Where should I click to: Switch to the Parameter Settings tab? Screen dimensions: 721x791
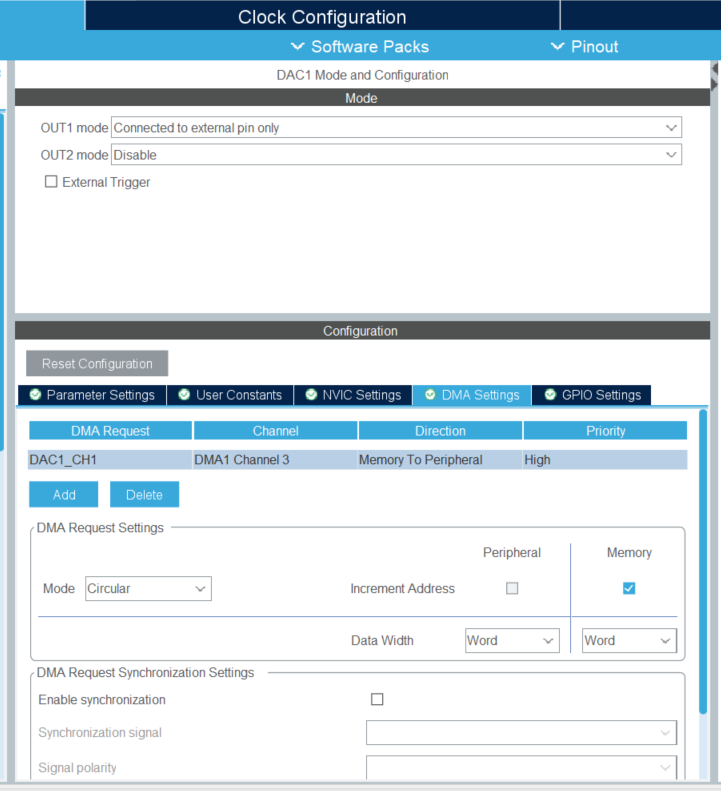click(x=92, y=395)
